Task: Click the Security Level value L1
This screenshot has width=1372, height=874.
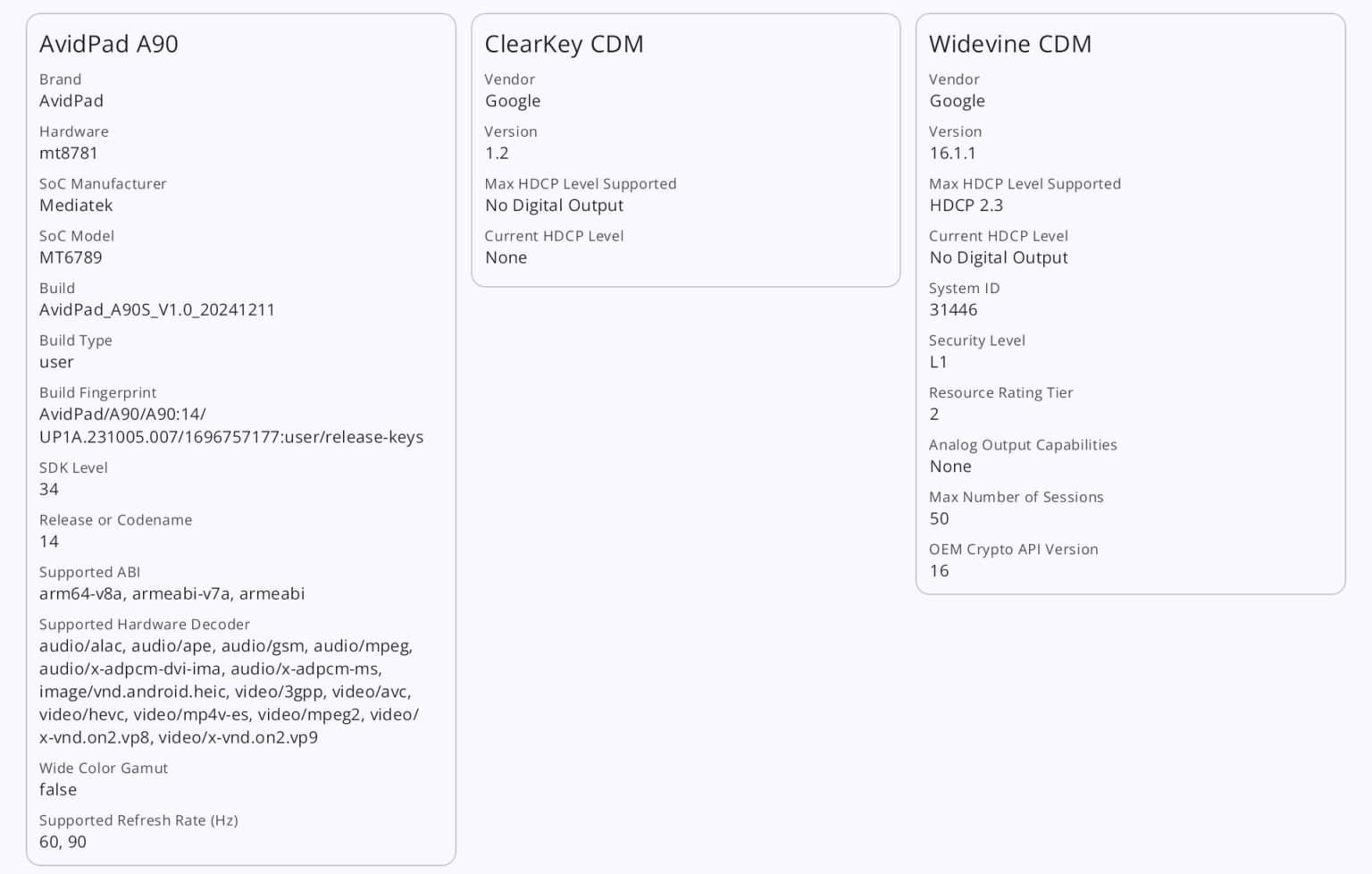Action: [938, 362]
